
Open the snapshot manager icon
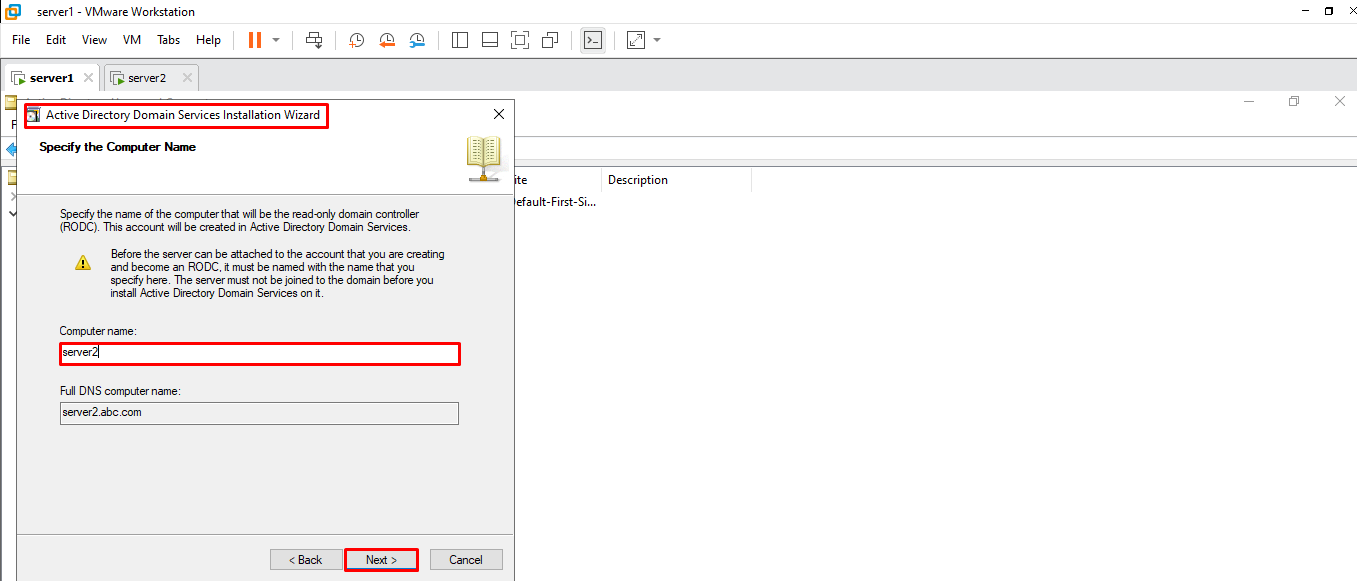(x=418, y=40)
